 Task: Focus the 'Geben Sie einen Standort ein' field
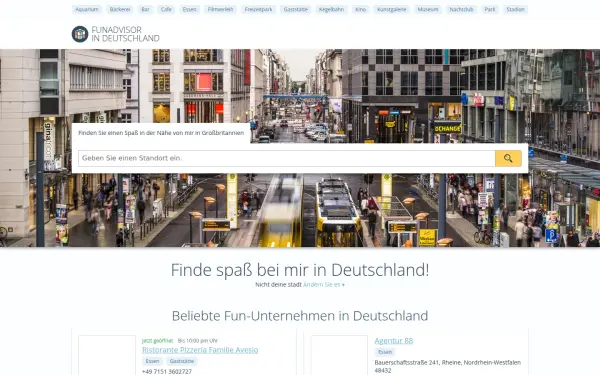click(287, 158)
